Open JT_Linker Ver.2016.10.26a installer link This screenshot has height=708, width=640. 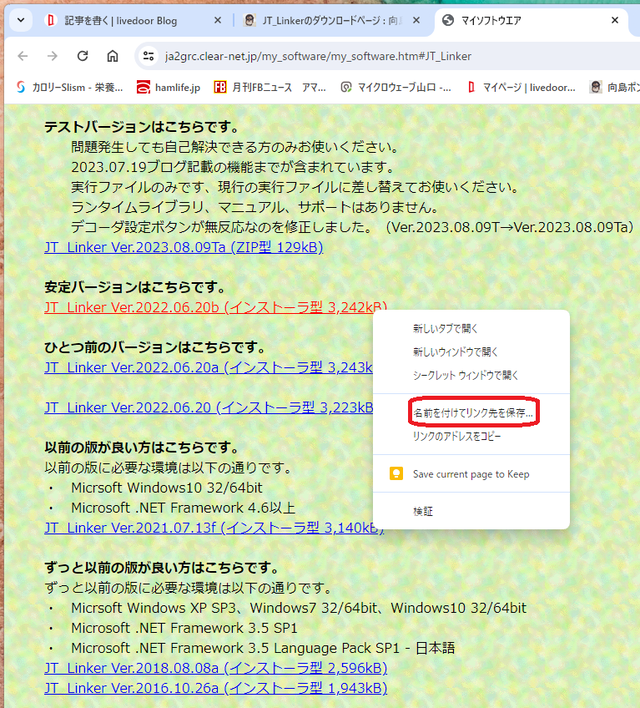215,688
